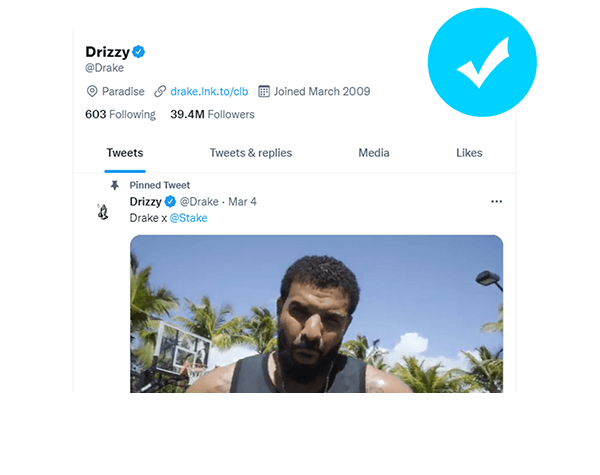
Task: Go to the Likes tab
Action: click(469, 153)
